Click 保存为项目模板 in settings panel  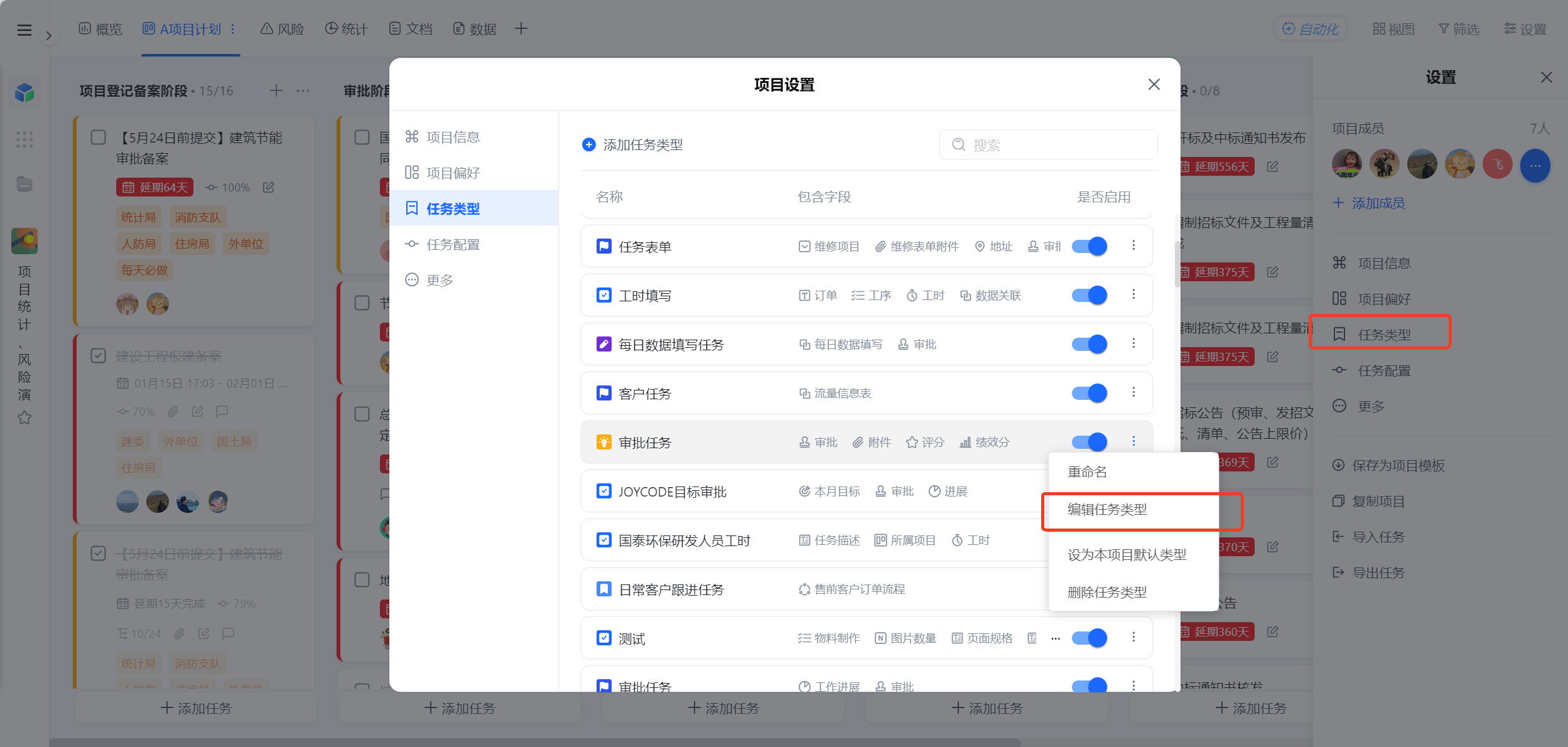pos(1388,465)
